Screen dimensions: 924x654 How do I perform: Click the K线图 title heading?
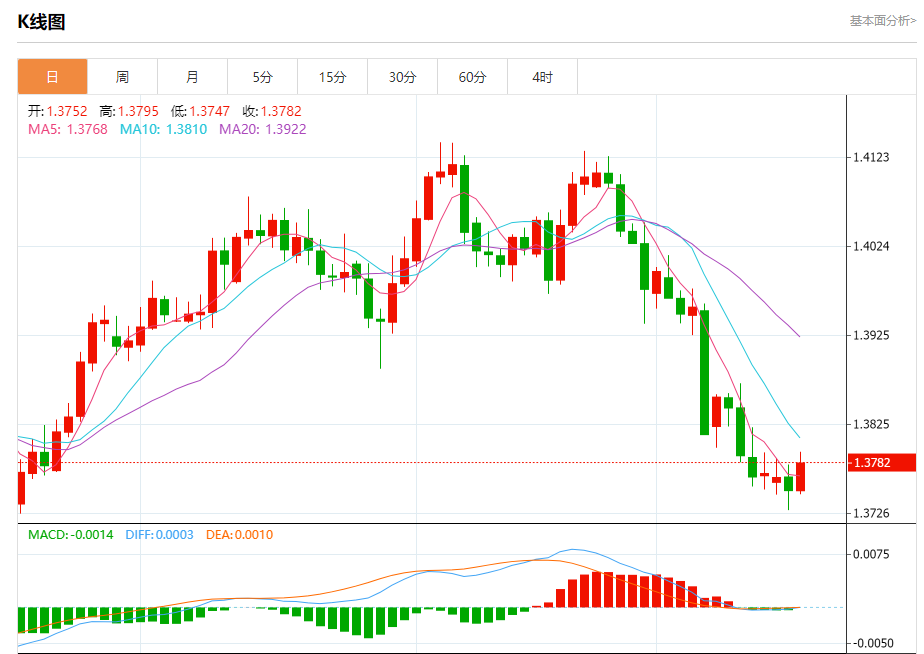(41, 22)
